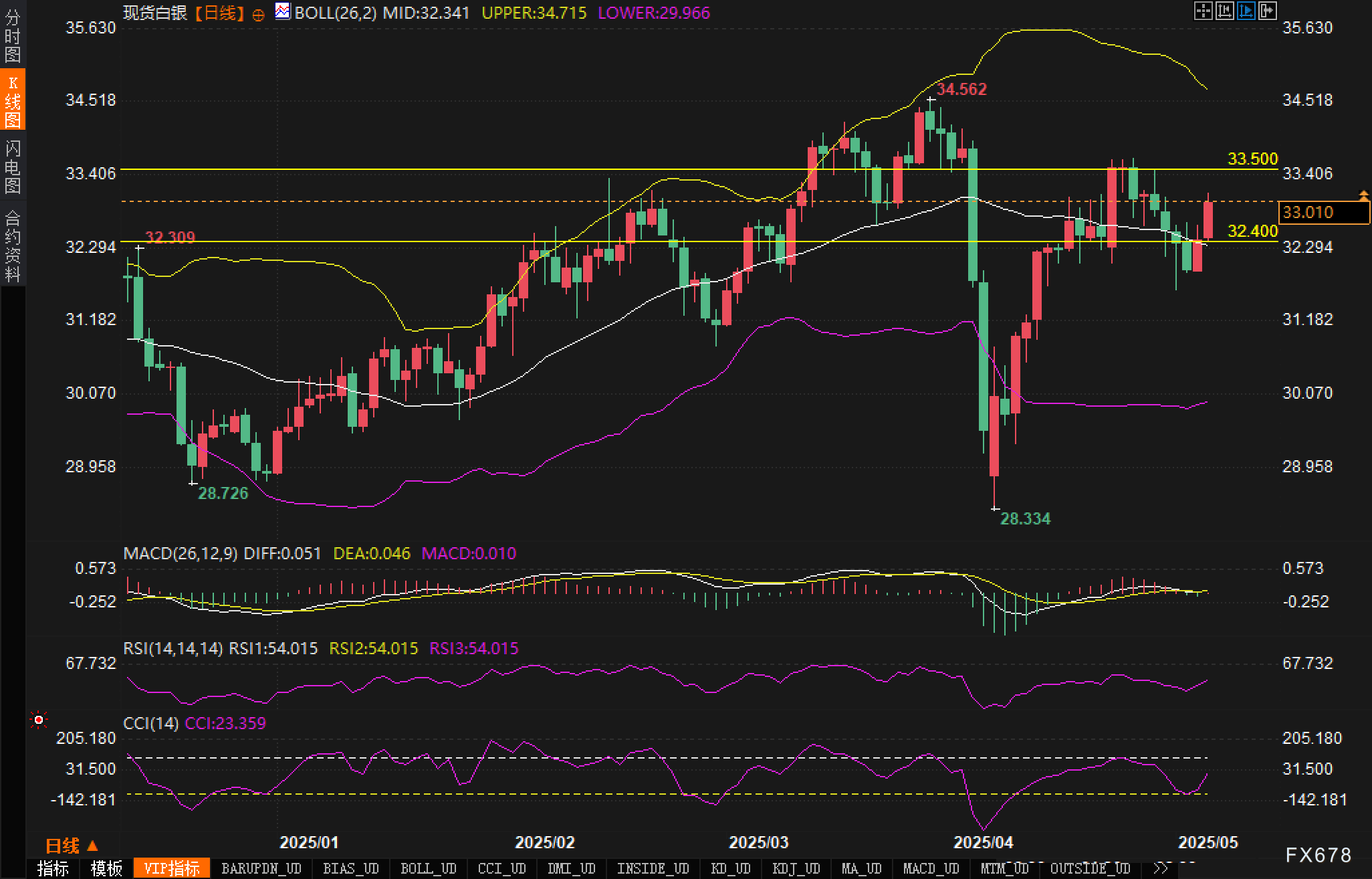Click the BOLL indicator chart icon
The image size is (1372, 879).
pos(283,11)
